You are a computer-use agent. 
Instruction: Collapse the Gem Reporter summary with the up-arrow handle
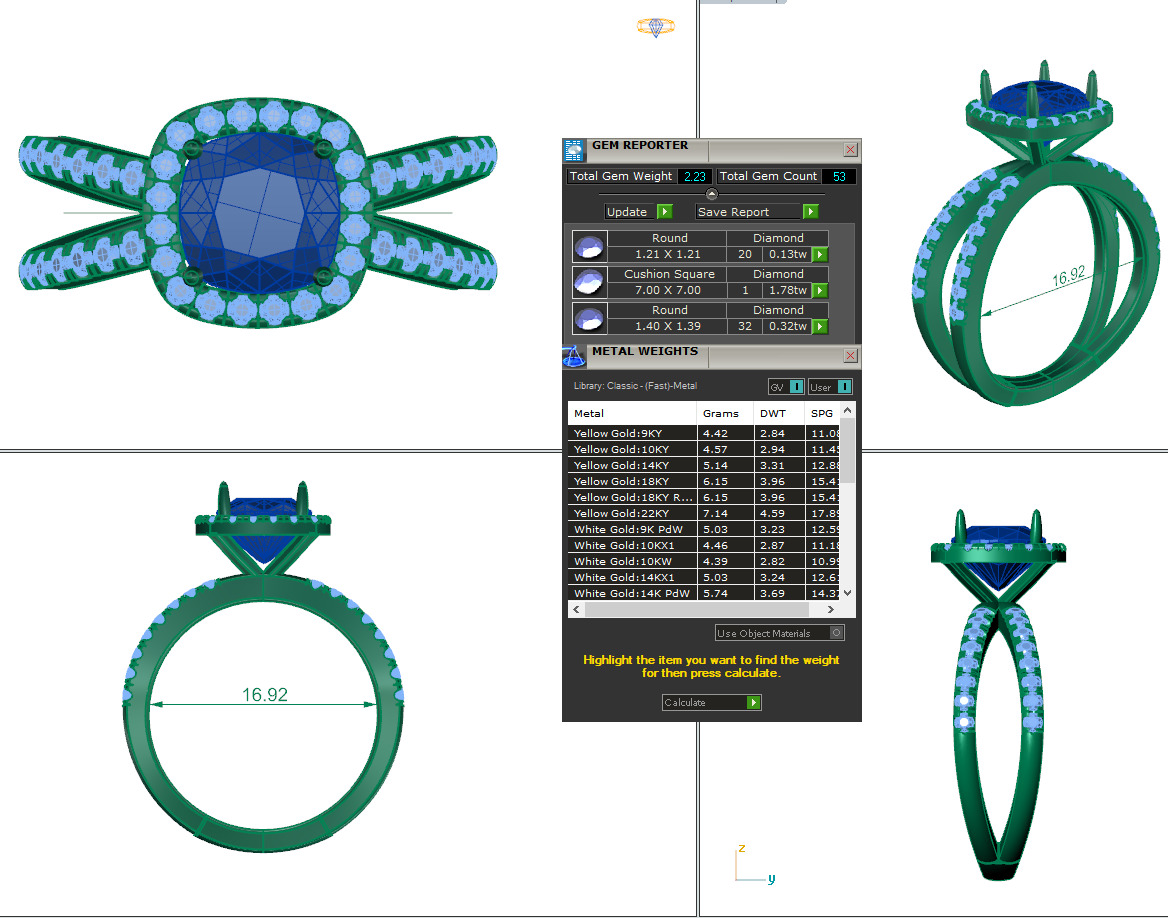tap(711, 194)
